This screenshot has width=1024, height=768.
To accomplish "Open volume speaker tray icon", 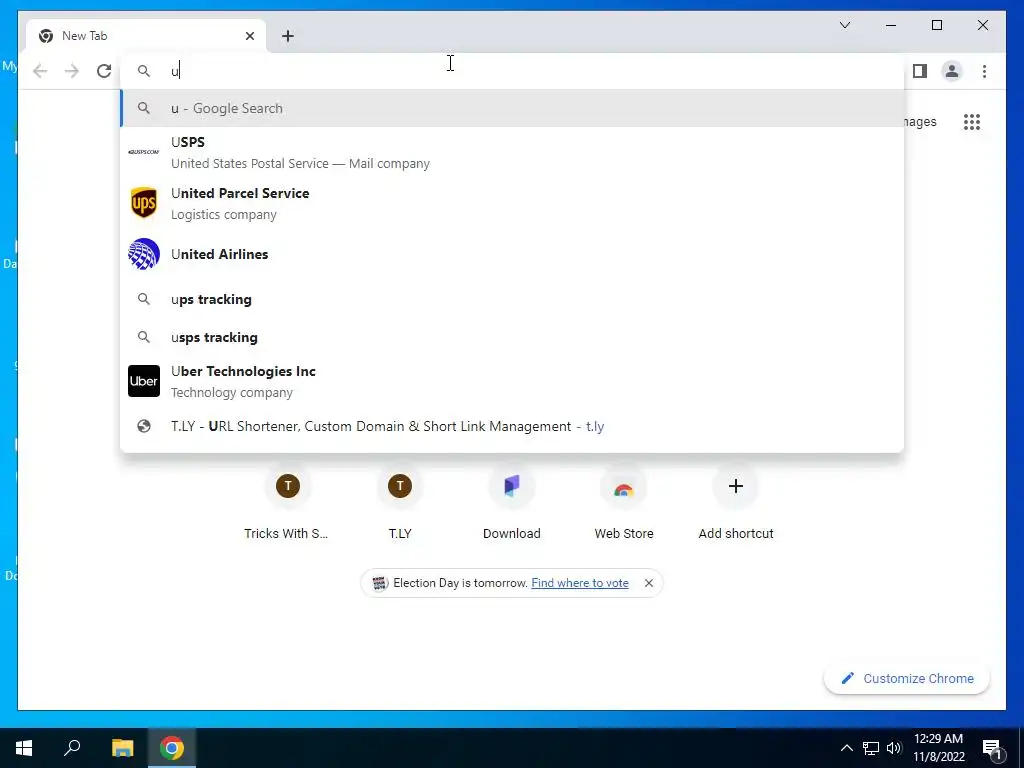I will click(x=894, y=748).
